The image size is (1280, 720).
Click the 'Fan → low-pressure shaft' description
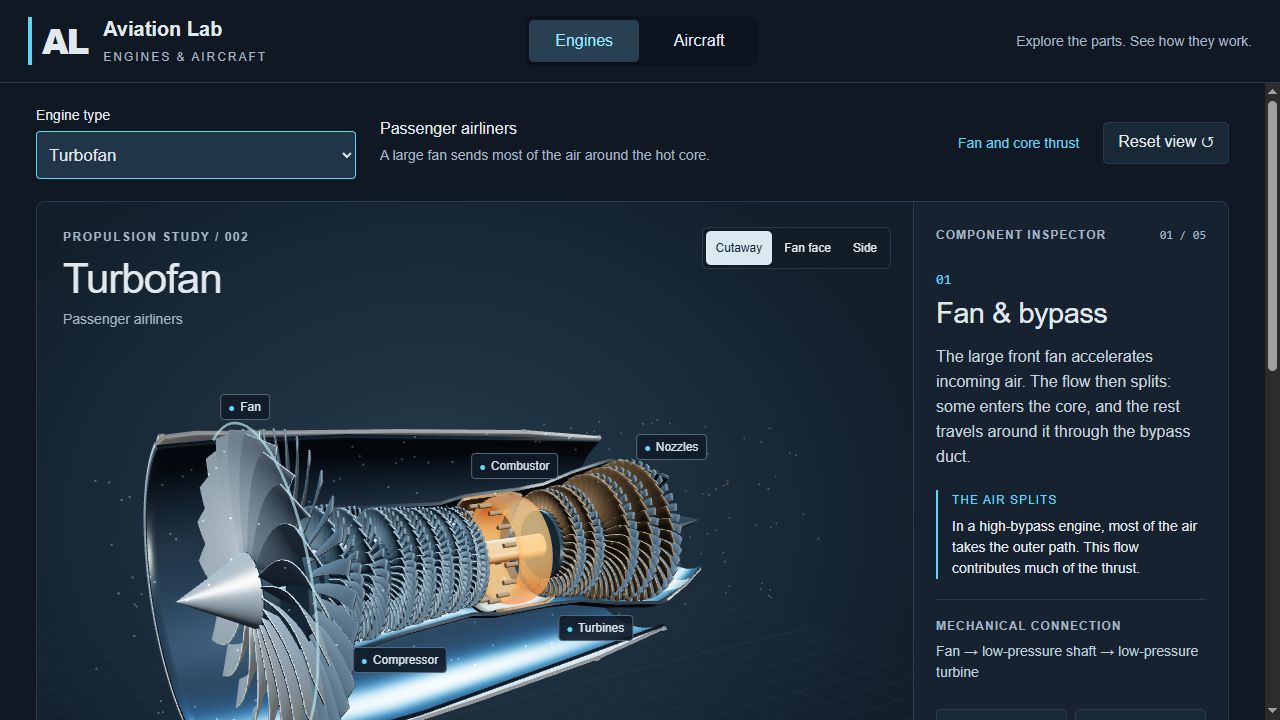(1067, 662)
